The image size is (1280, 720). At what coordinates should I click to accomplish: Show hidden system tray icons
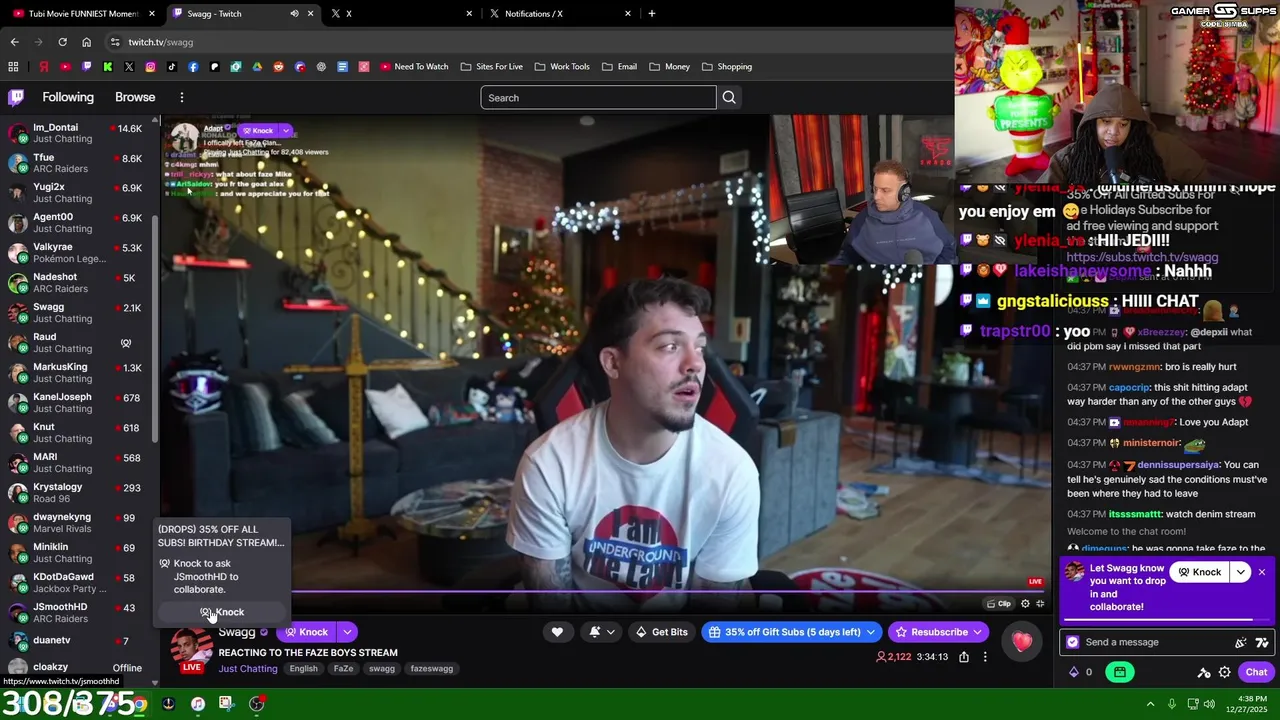1150,704
